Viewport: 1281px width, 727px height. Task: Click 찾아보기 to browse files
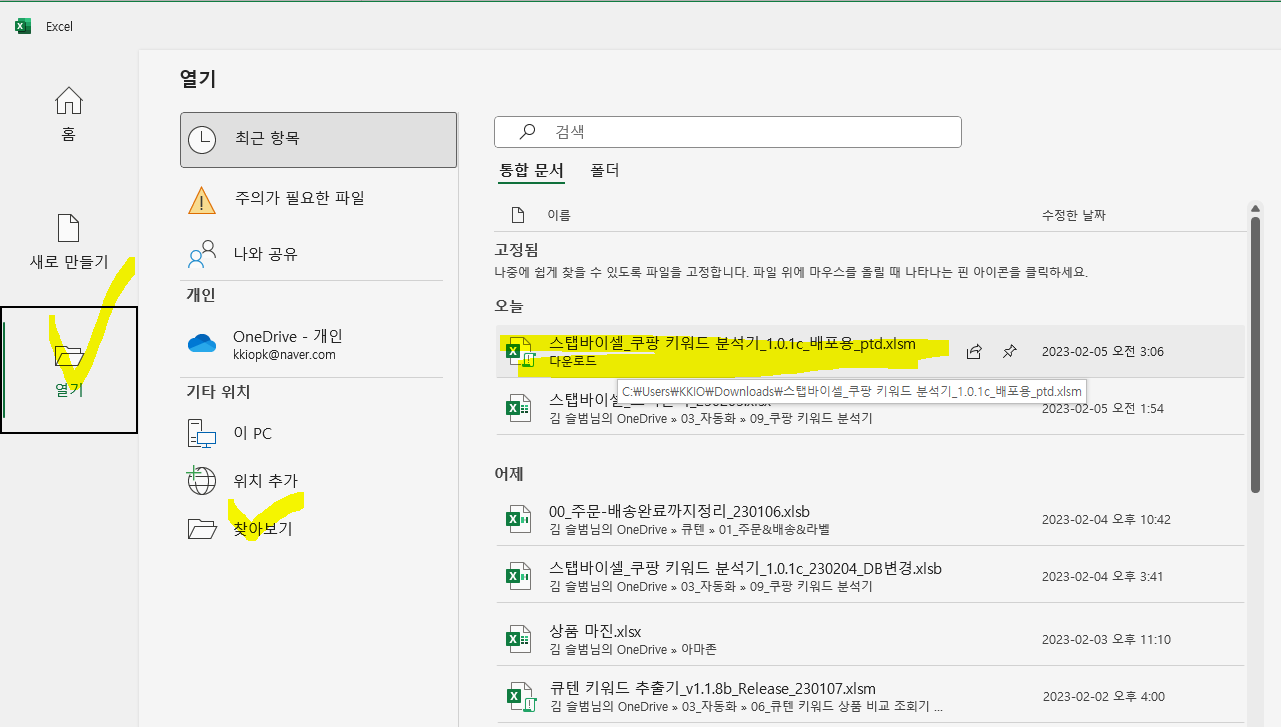click(x=318, y=529)
